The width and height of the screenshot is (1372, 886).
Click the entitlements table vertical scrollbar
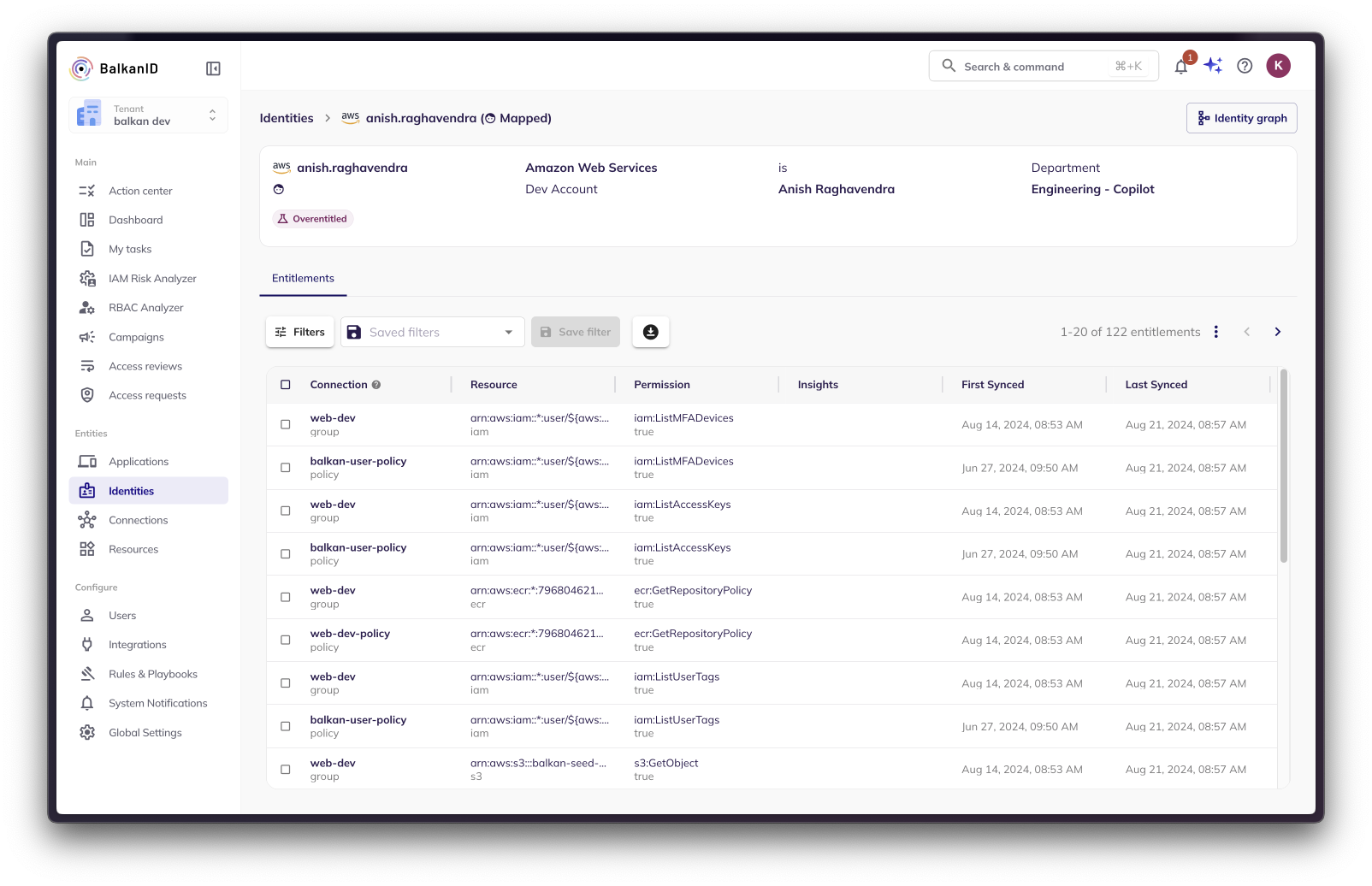pyautogui.click(x=1283, y=466)
